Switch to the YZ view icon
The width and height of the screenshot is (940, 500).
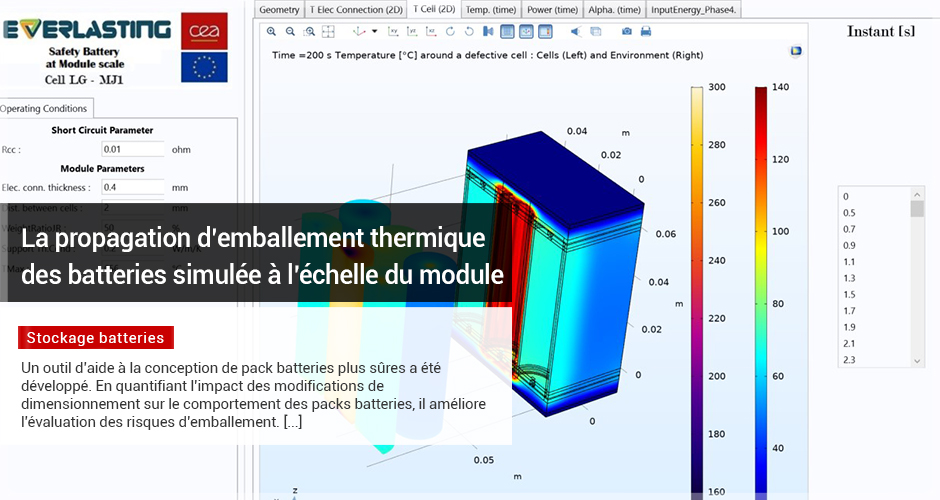tap(411, 31)
